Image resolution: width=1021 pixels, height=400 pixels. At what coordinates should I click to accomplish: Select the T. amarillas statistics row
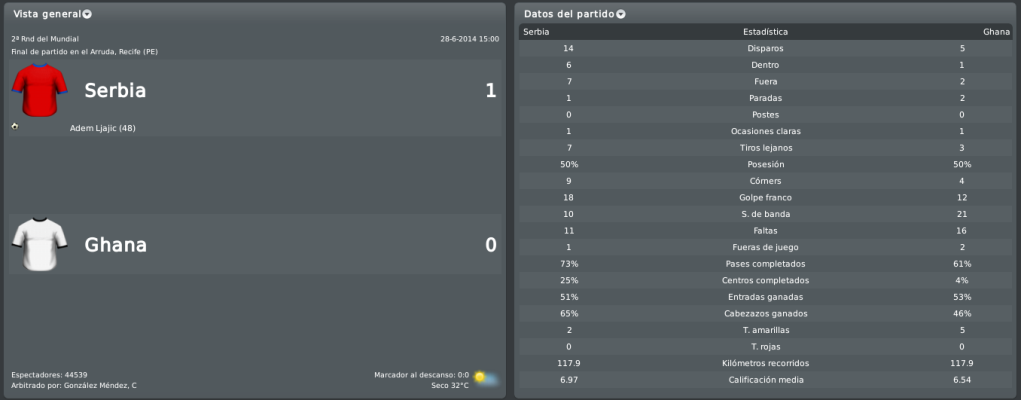click(x=766, y=330)
